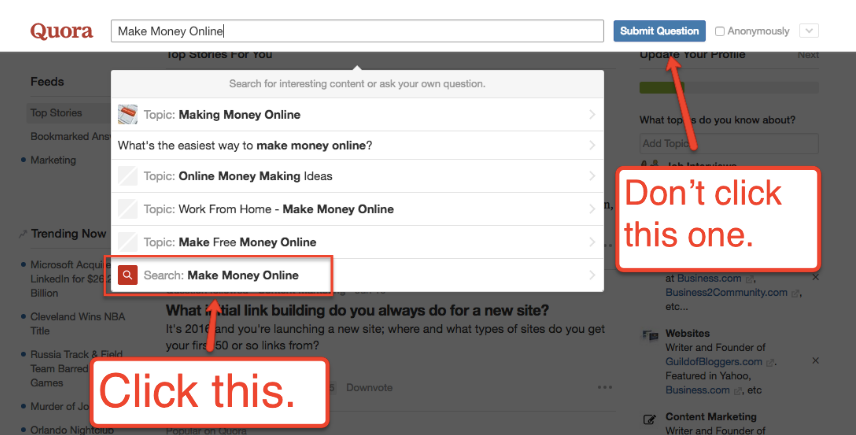The image size is (856, 435).
Task: Open Microsoft Acquires LinkedIn trending story
Action: pos(70,279)
